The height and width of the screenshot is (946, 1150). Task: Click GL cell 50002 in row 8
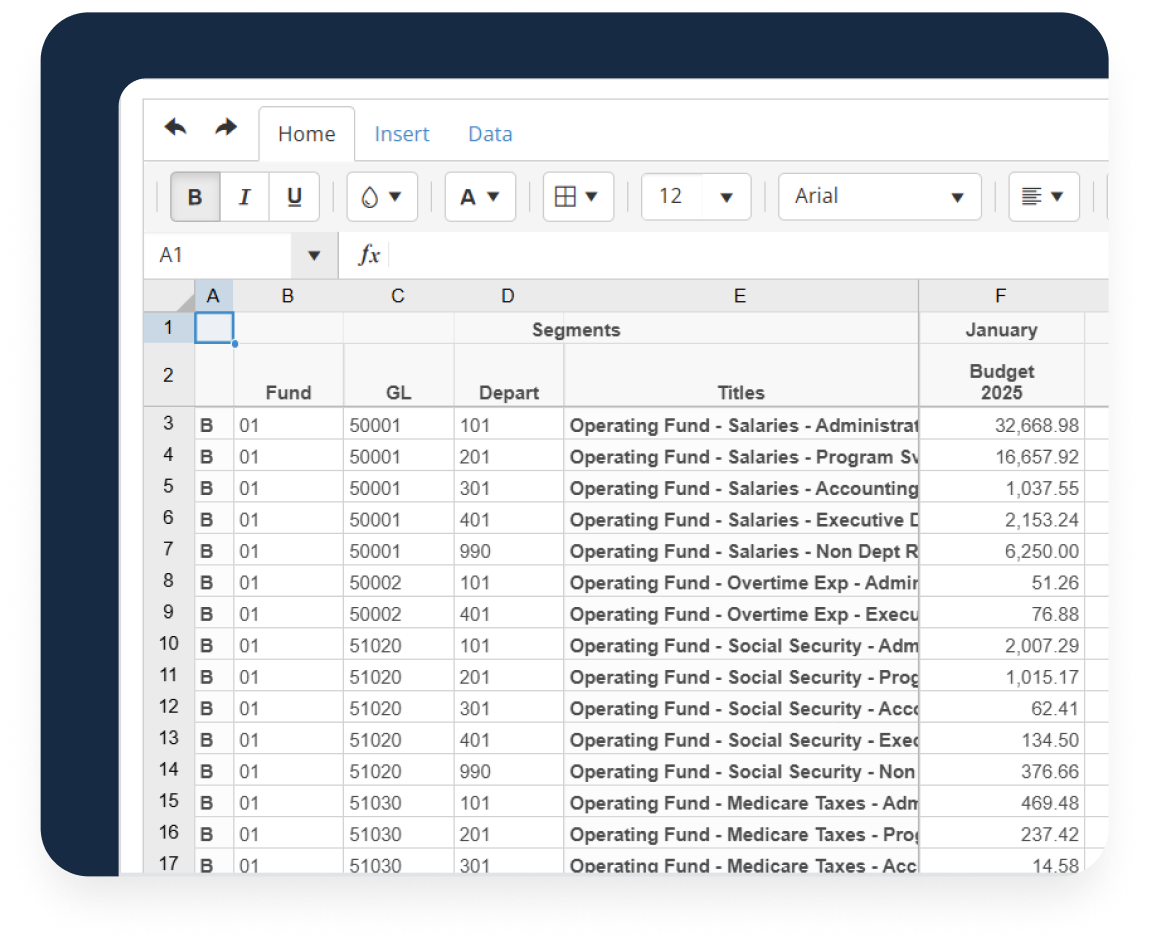[398, 582]
